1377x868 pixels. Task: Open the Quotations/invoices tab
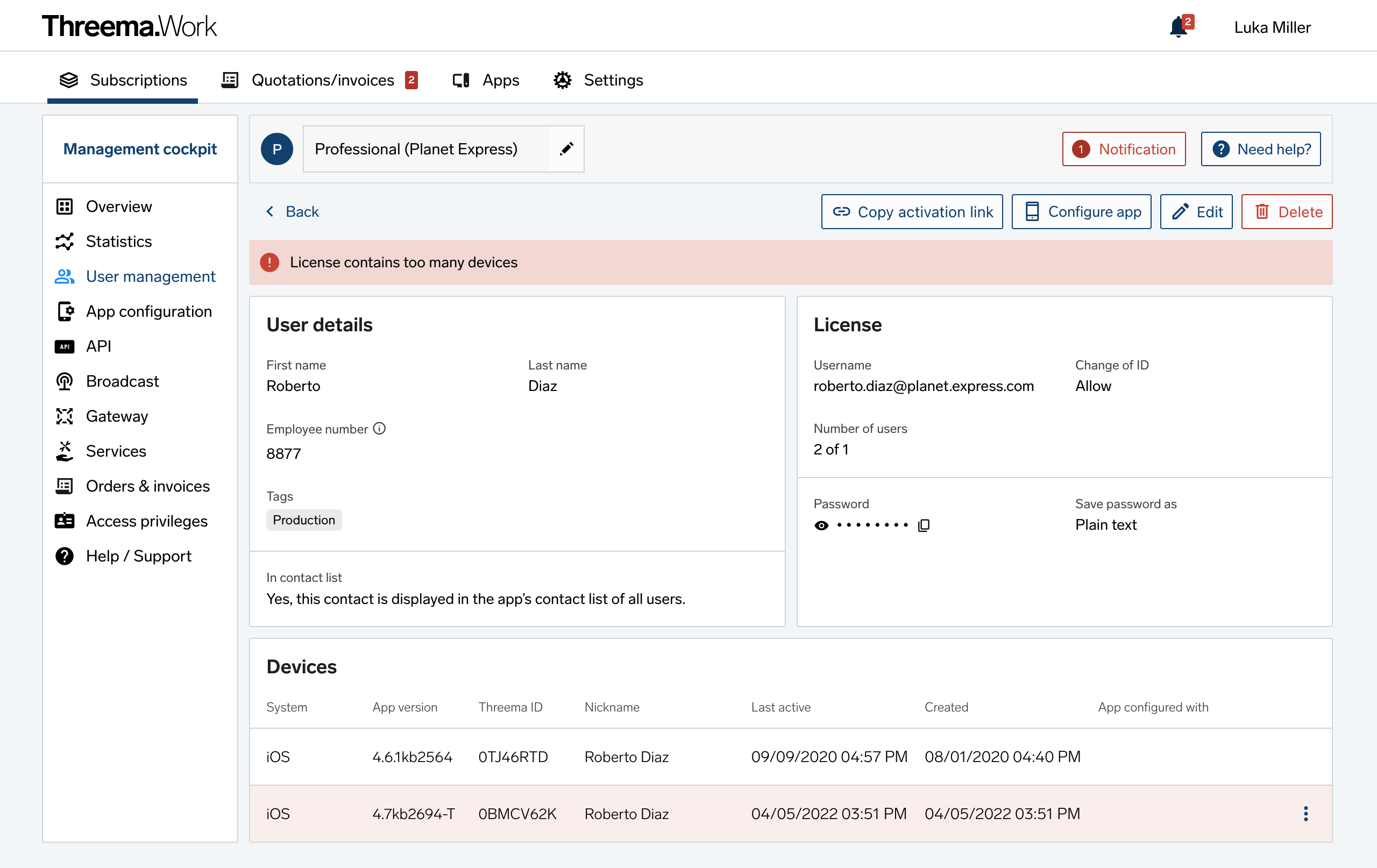pyautogui.click(x=319, y=80)
